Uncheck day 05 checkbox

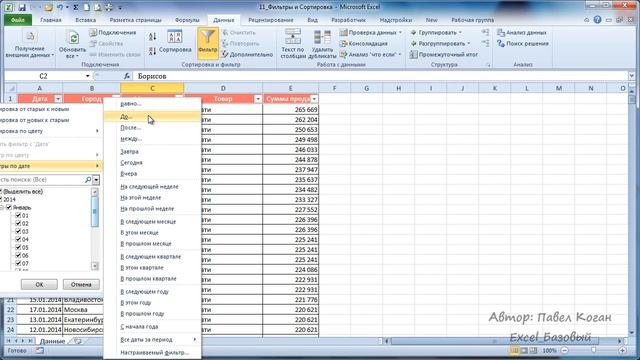(x=18, y=247)
